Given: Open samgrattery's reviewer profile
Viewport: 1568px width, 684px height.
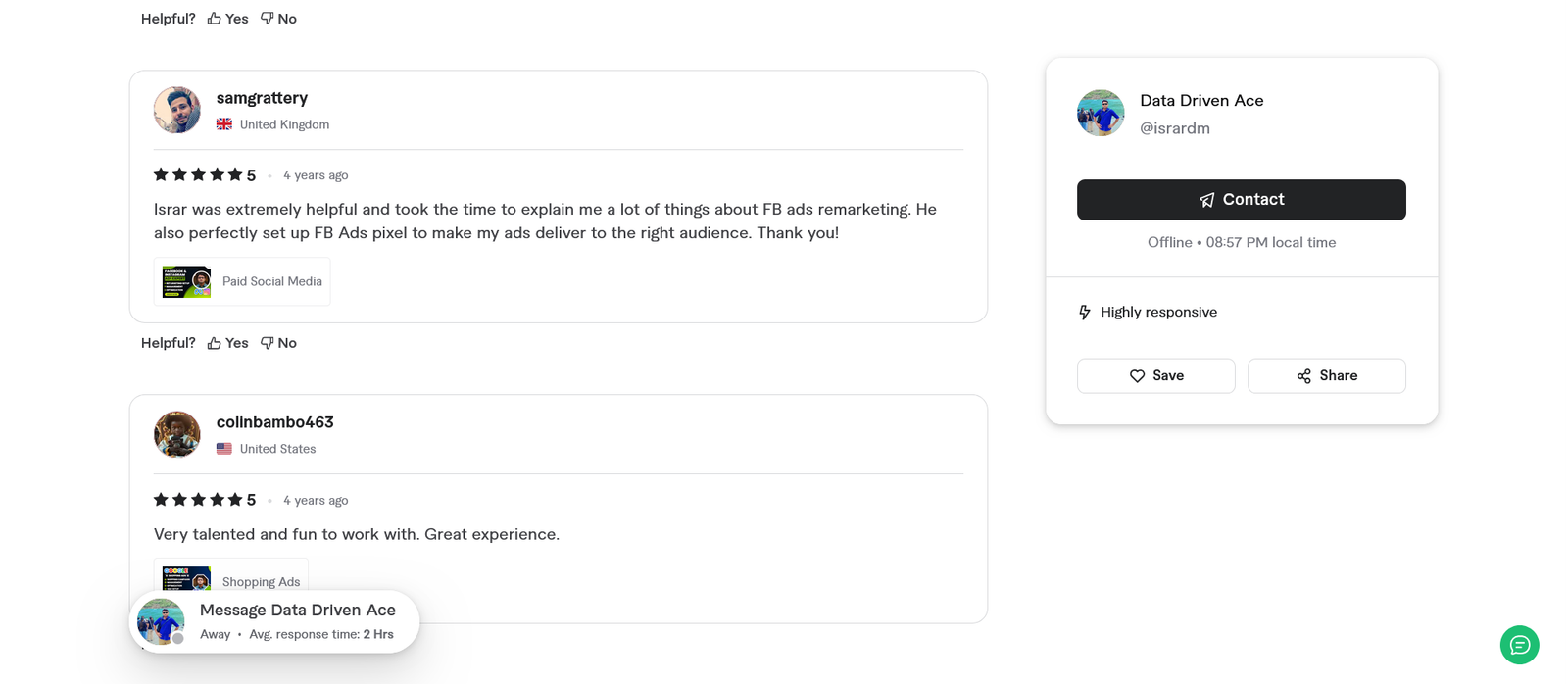Looking at the screenshot, I should (262, 97).
